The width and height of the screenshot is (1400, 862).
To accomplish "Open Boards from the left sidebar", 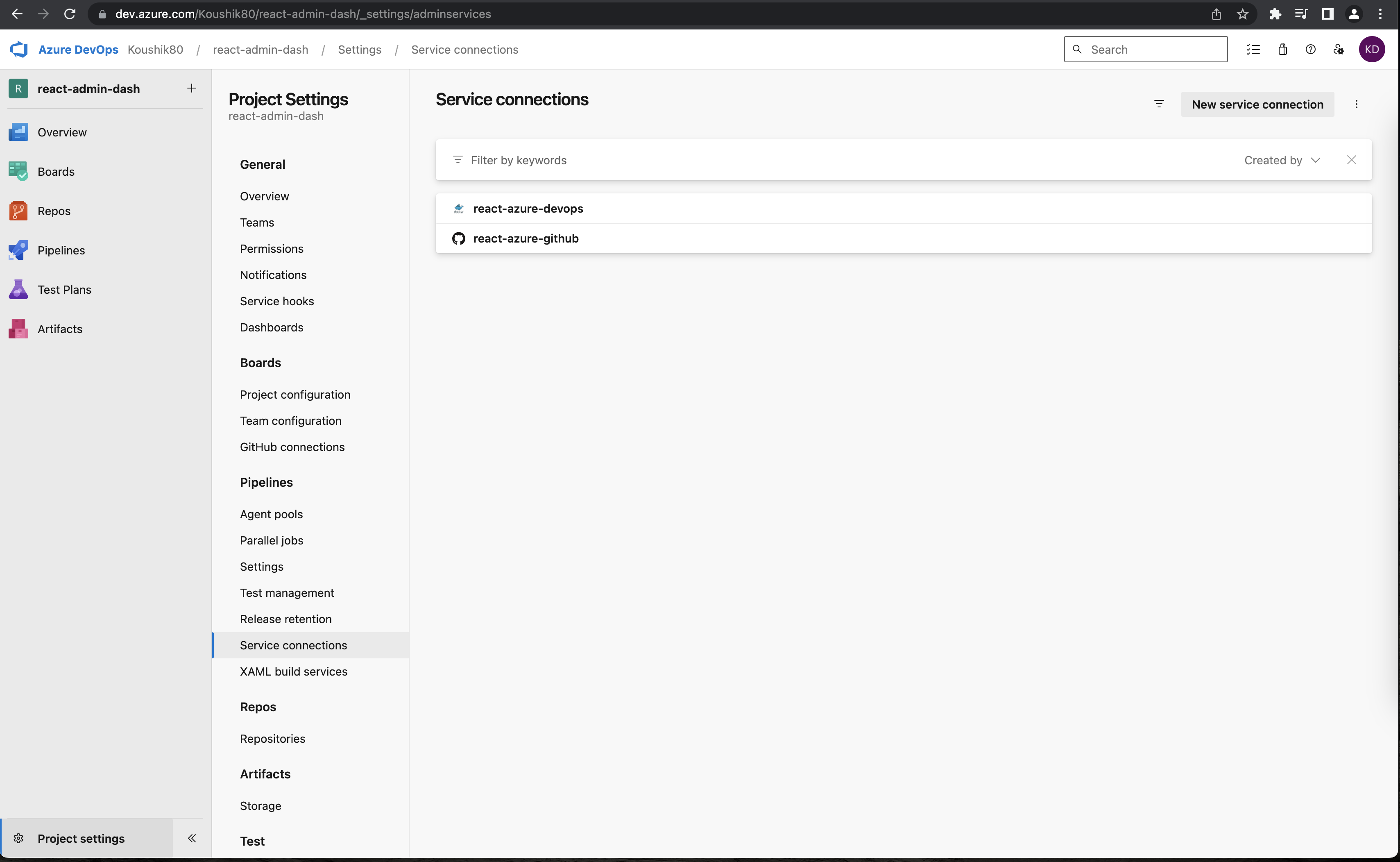I will coord(56,171).
